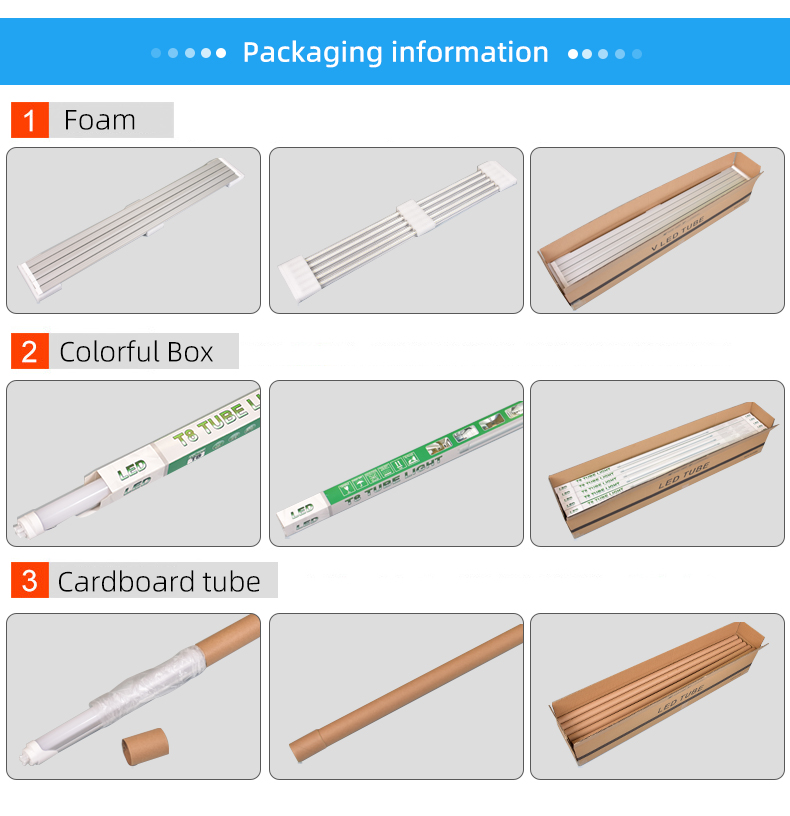
Task: Open the closed brown cardboard tube image
Action: pyautogui.click(x=396, y=696)
